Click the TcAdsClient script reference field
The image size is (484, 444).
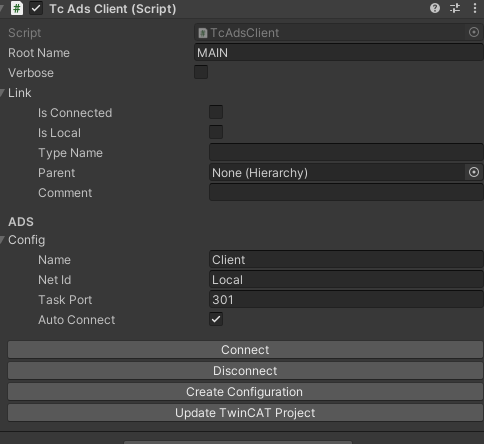(339, 33)
